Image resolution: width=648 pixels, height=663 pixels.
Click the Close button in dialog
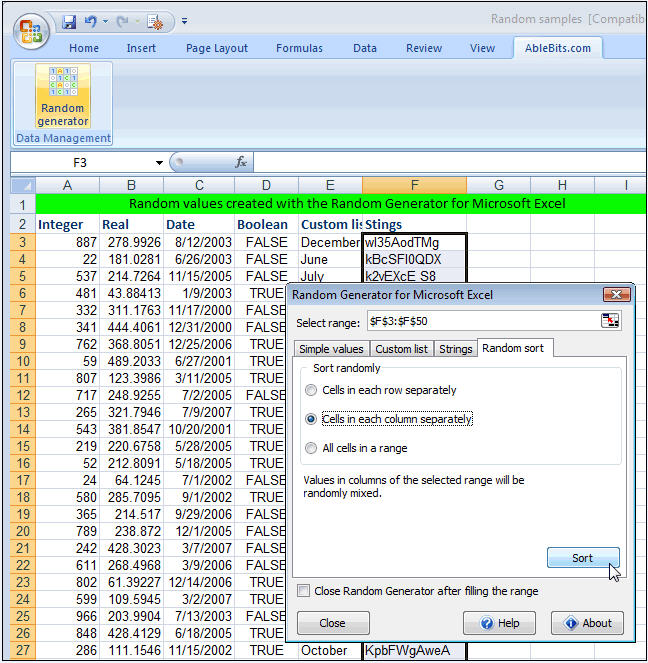pos(333,623)
